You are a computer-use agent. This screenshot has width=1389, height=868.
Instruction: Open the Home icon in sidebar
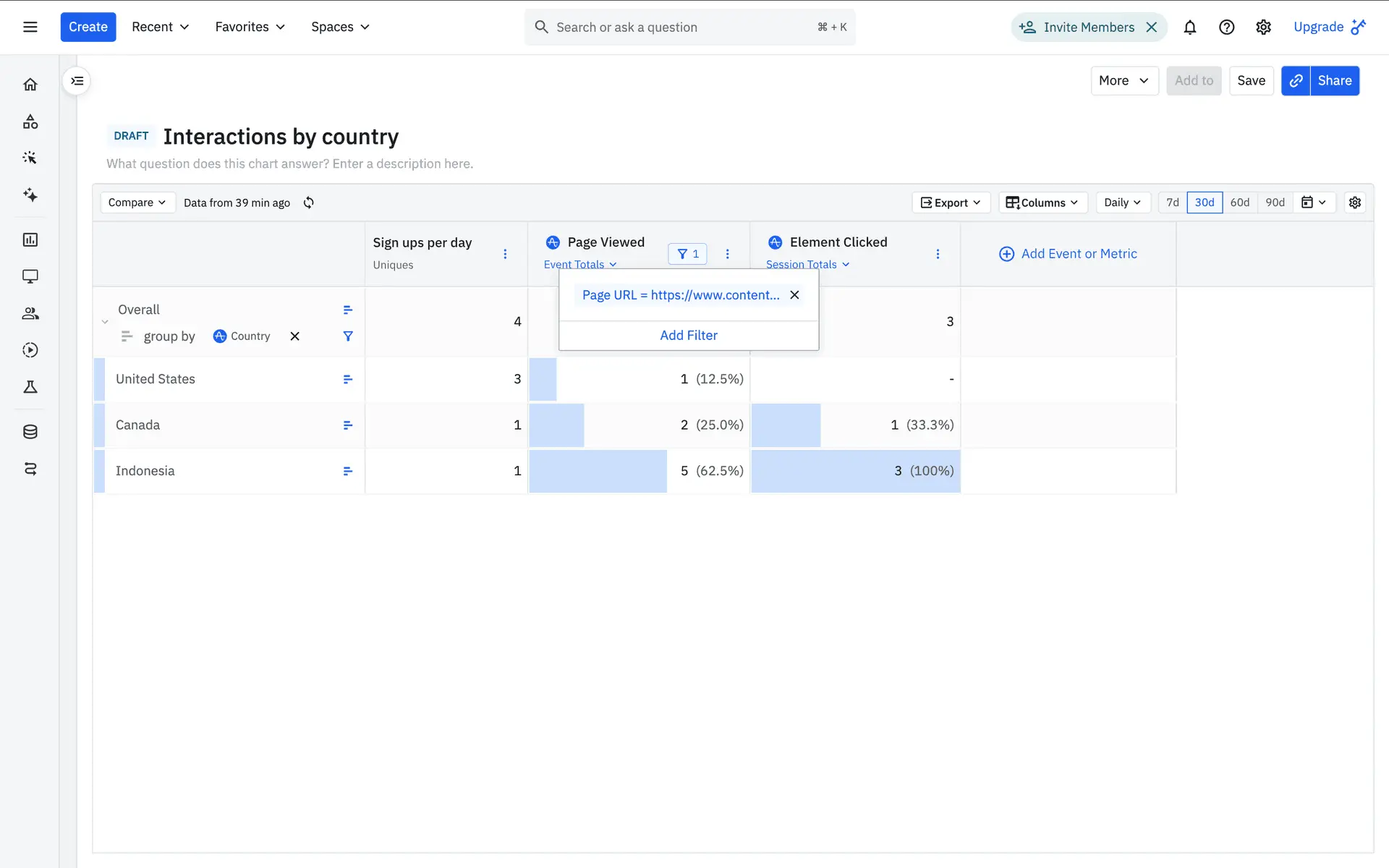pos(30,85)
